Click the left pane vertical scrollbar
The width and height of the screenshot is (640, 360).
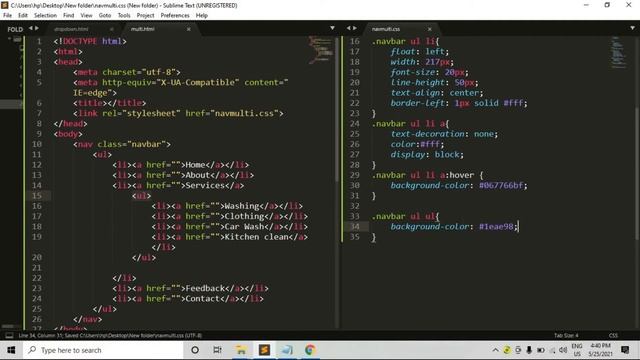click(x=337, y=110)
